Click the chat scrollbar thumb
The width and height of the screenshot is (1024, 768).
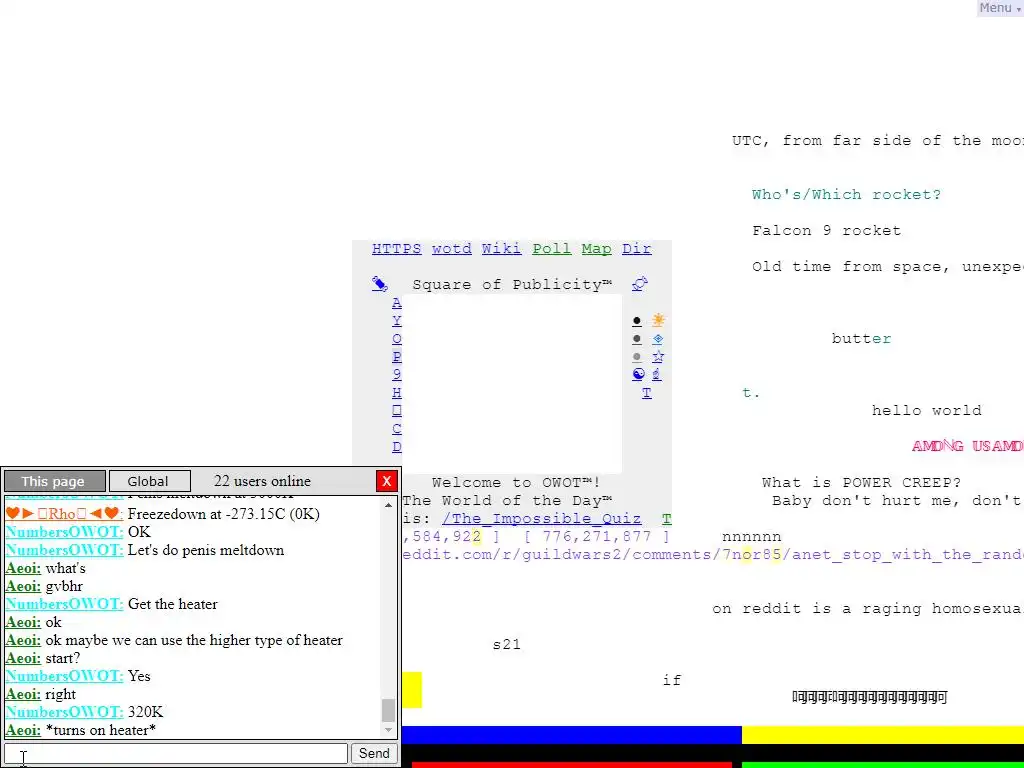point(389,710)
